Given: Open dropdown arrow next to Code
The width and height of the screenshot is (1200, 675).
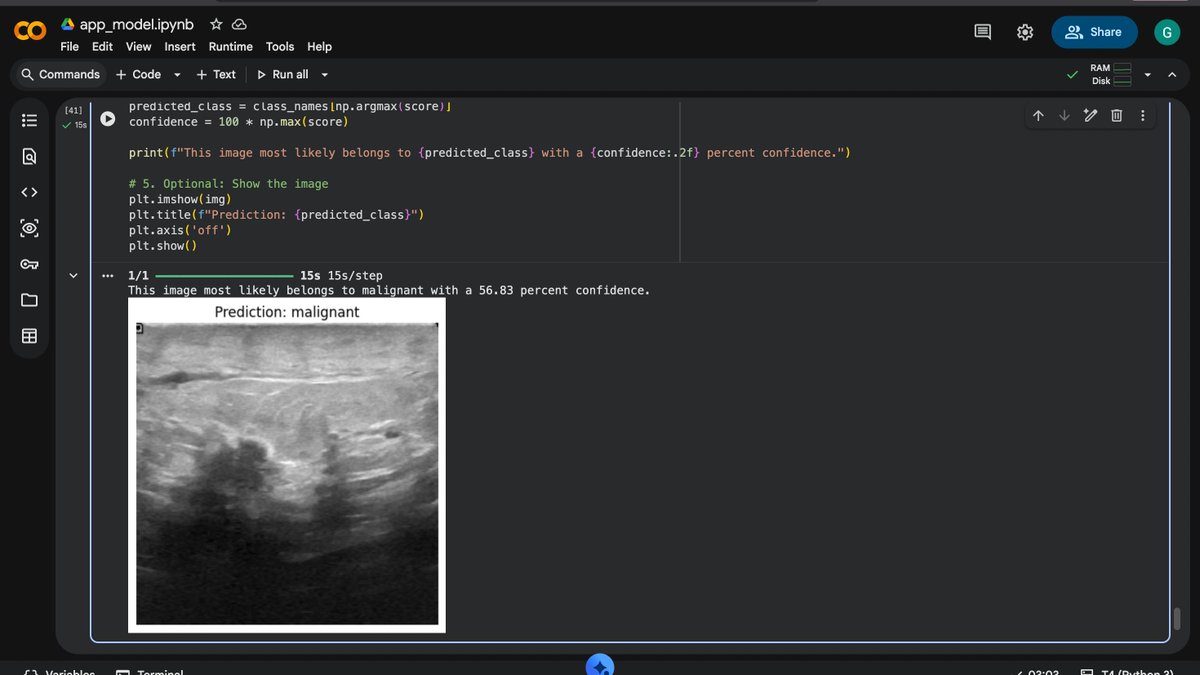Looking at the screenshot, I should tap(177, 75).
